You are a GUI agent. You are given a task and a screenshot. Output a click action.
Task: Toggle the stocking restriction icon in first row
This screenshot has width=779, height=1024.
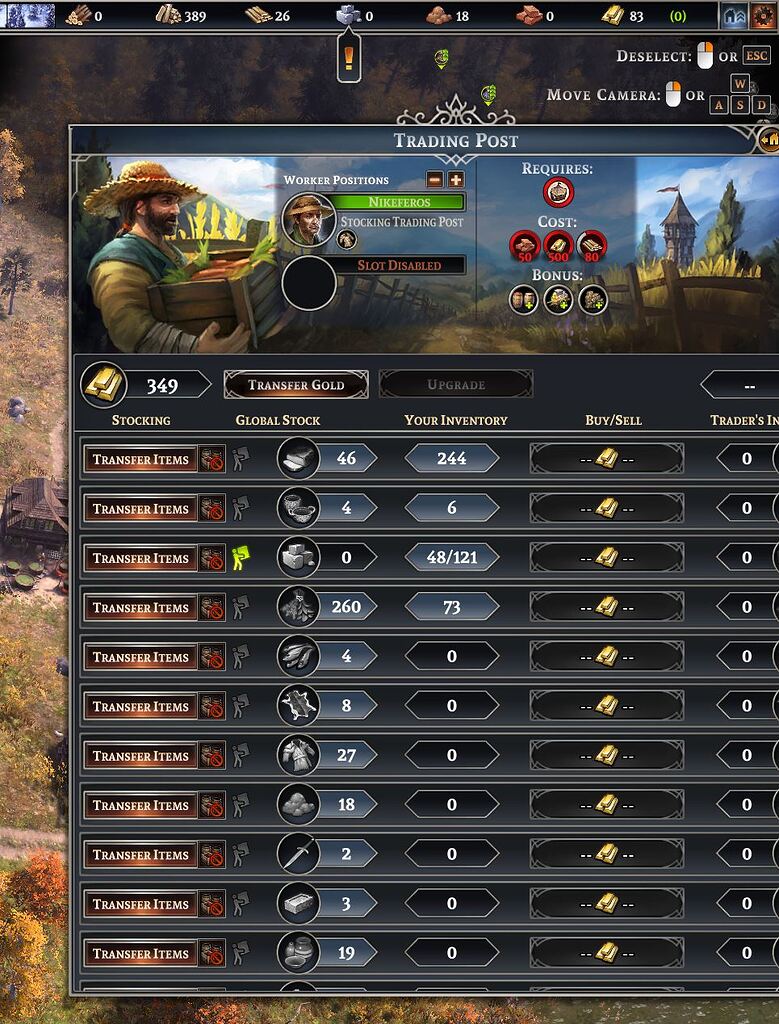point(212,458)
